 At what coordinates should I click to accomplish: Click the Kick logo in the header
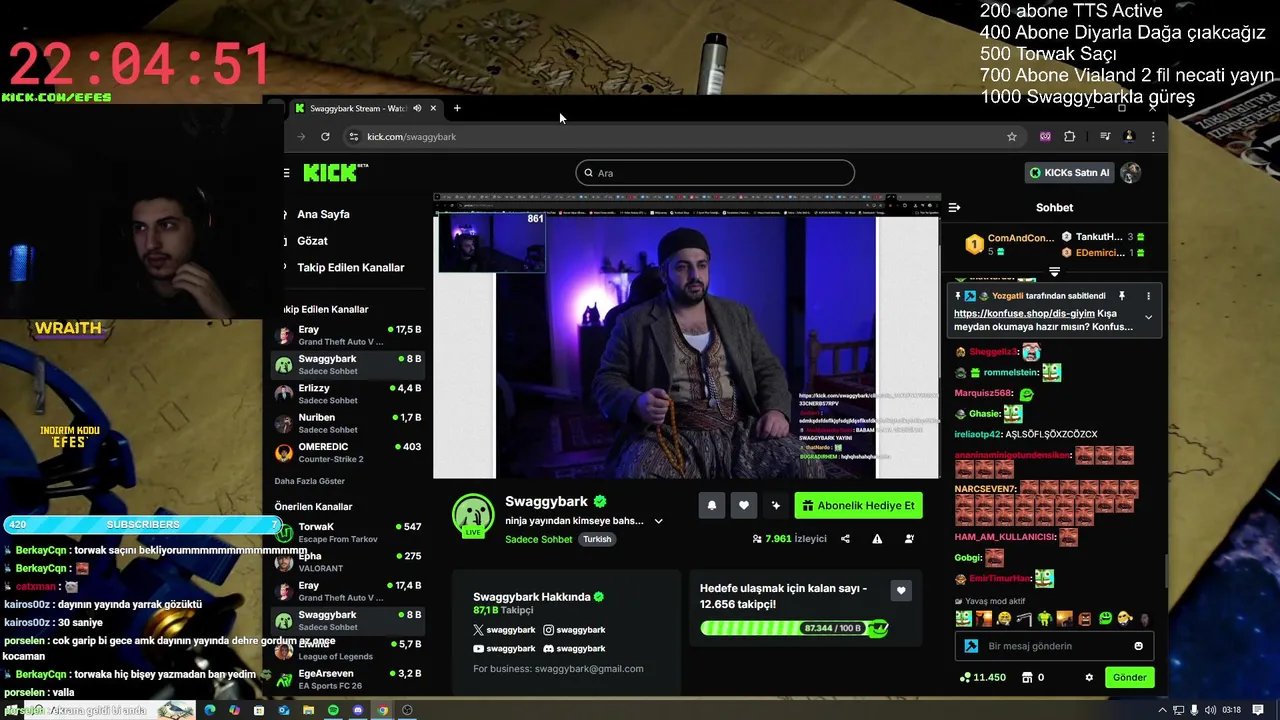pos(336,172)
